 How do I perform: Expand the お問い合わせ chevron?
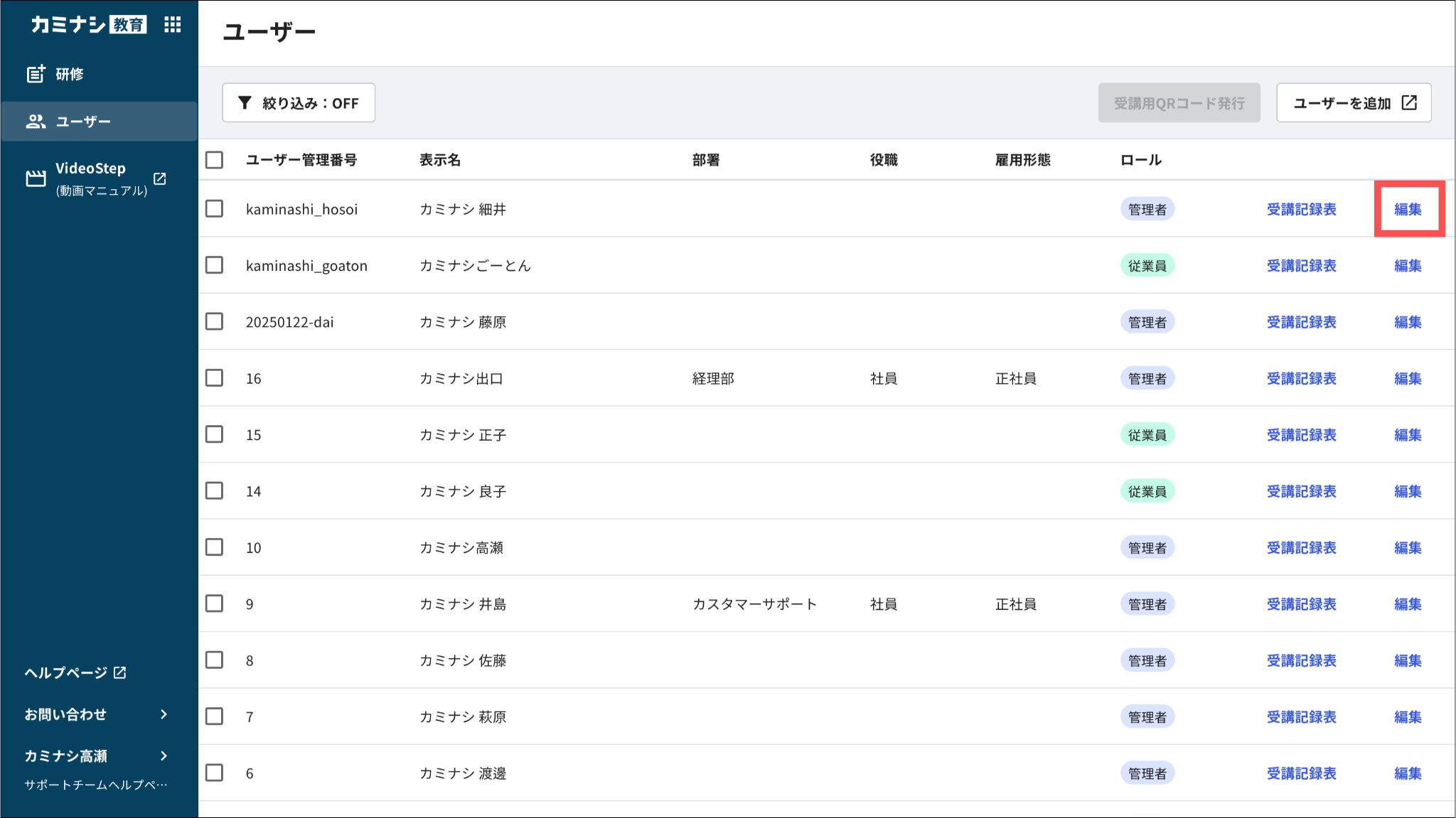pyautogui.click(x=164, y=714)
